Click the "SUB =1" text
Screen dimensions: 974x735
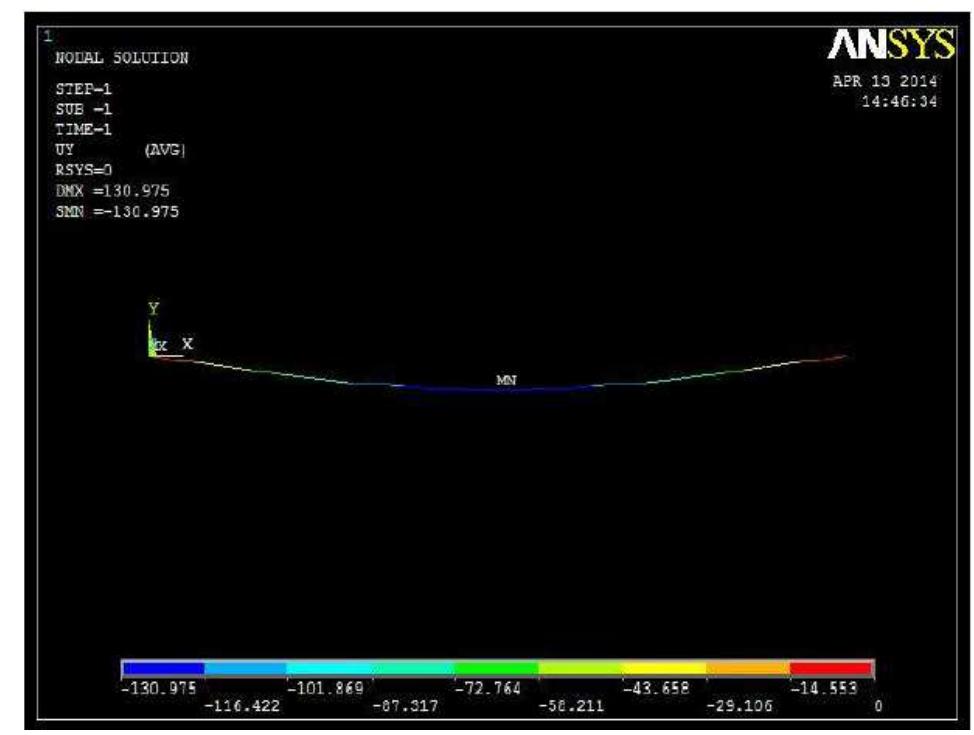pos(83,109)
